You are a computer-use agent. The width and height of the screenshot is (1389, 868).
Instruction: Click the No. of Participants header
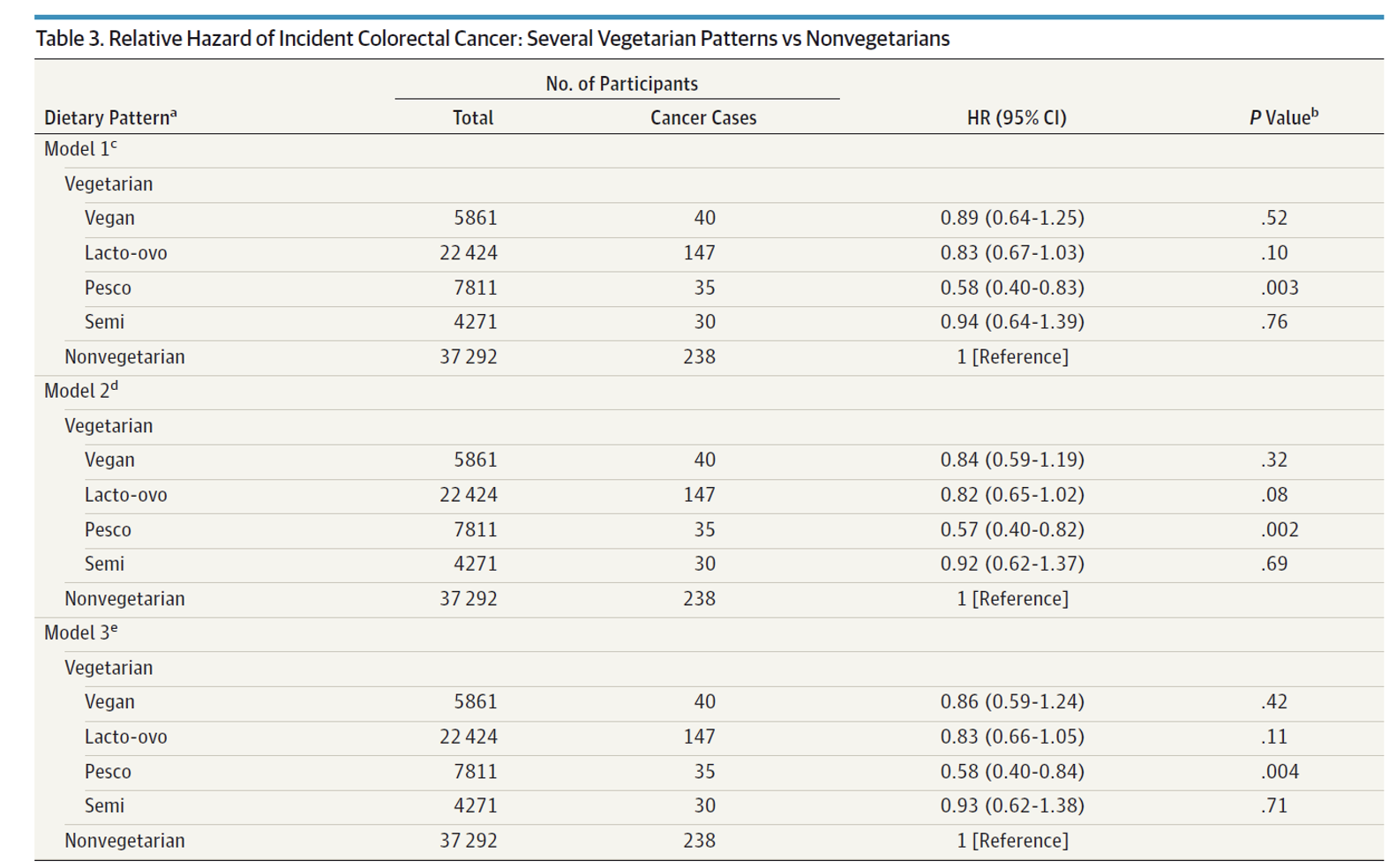click(621, 84)
